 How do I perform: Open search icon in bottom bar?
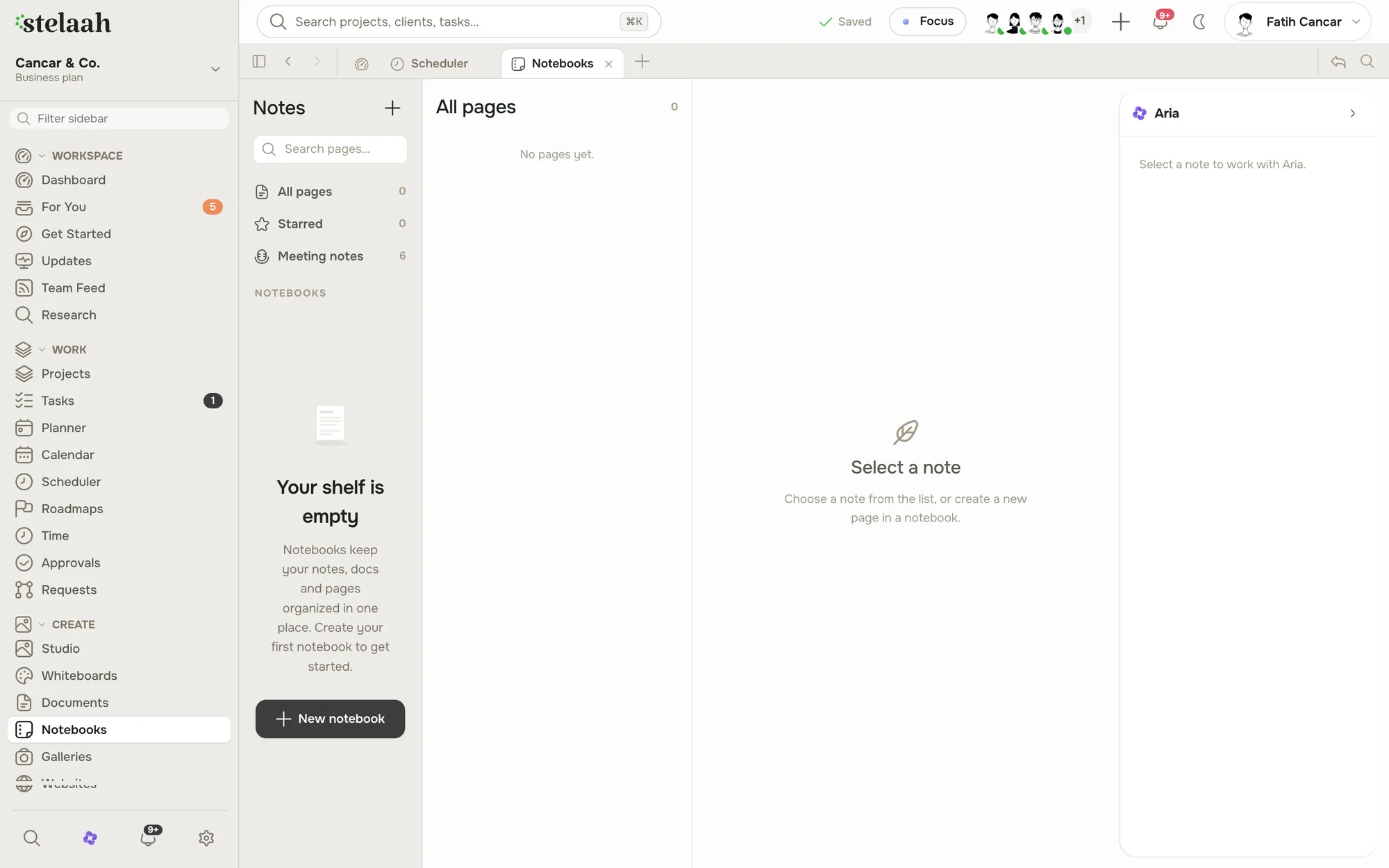[x=32, y=838]
